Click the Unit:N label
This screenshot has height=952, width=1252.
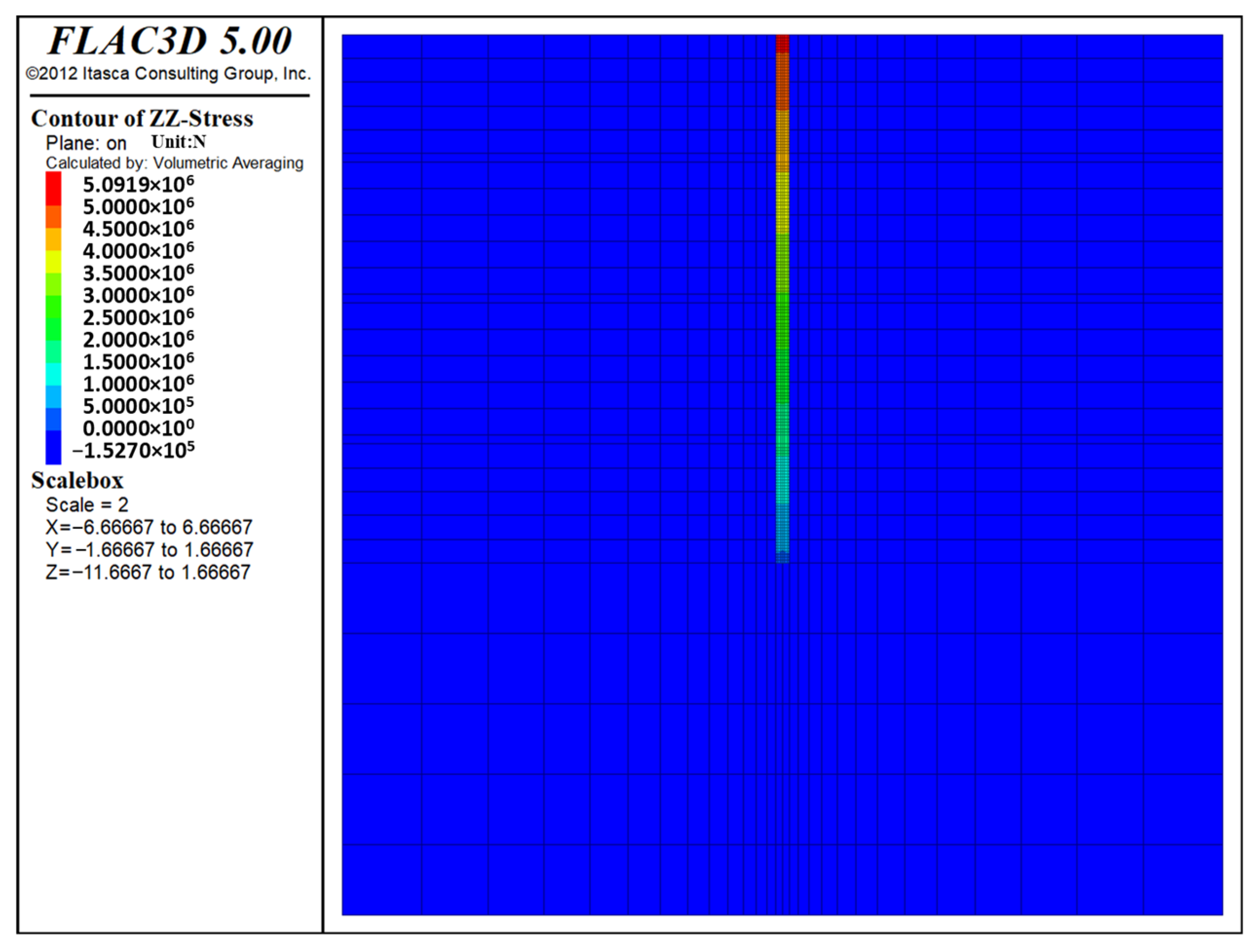[178, 142]
